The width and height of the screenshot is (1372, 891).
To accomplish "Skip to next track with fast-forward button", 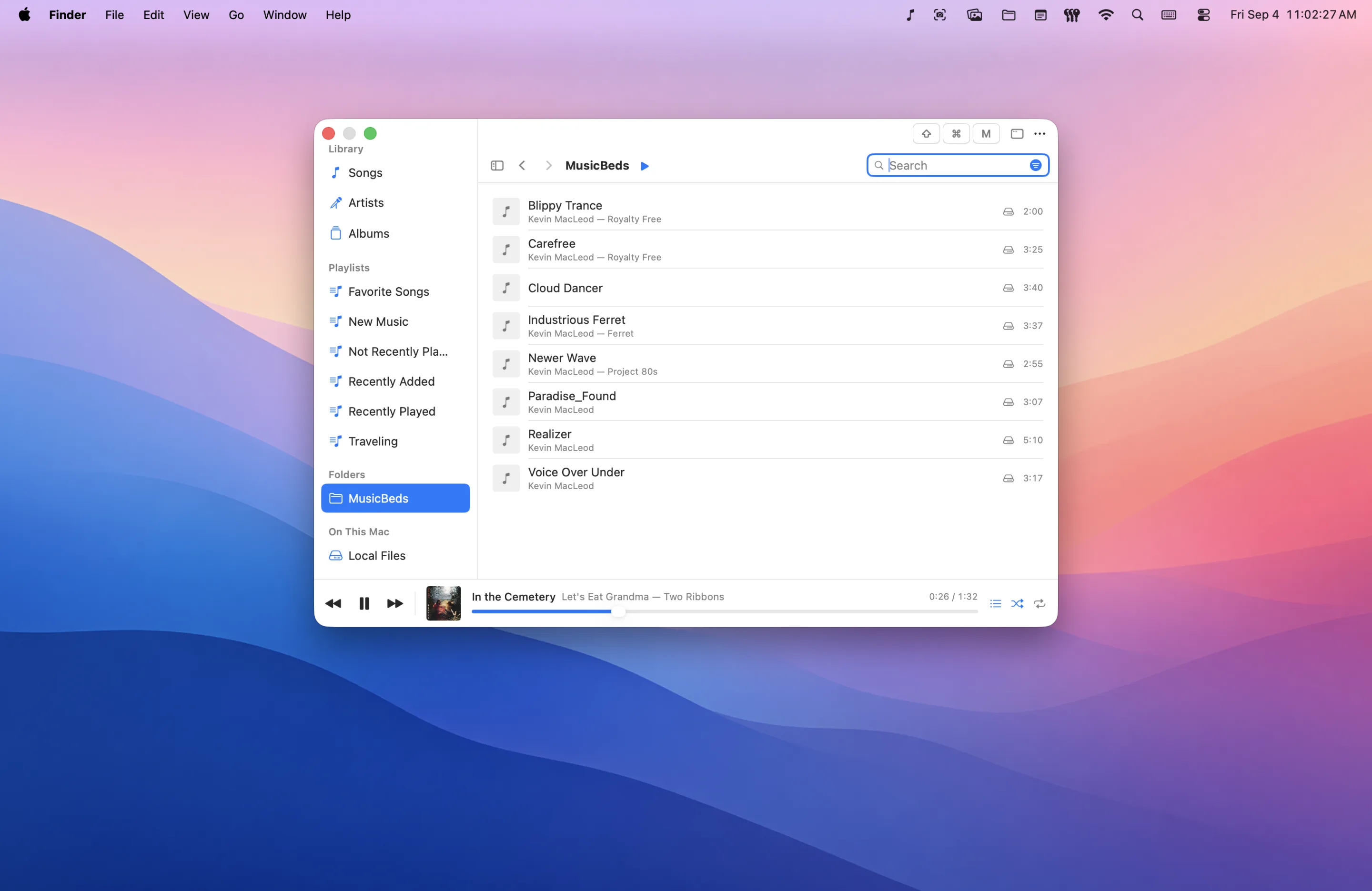I will point(395,603).
